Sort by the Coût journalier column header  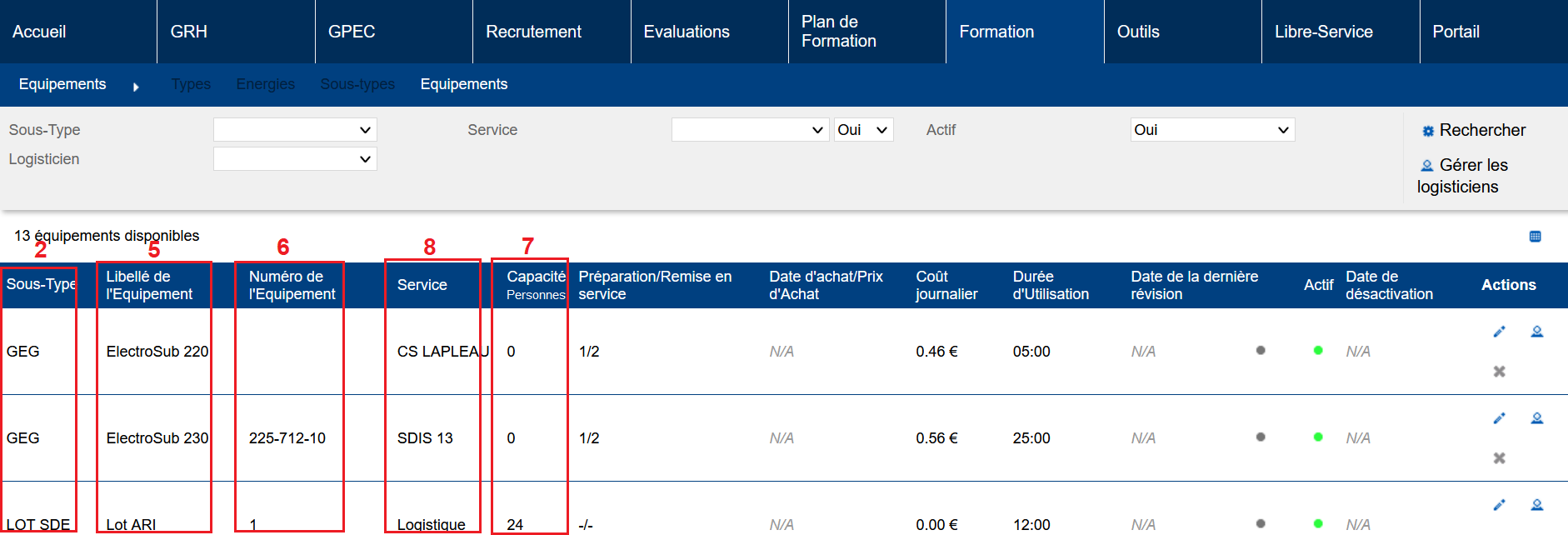946,285
